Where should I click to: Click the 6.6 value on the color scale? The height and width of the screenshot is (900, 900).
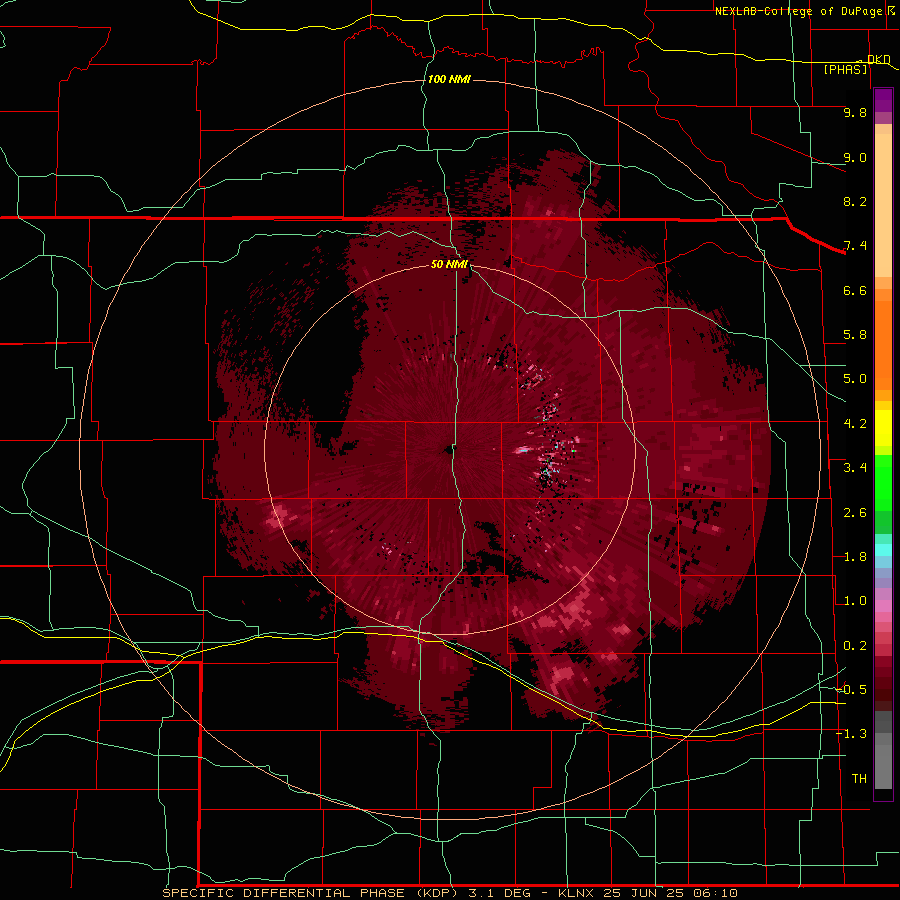[855, 290]
